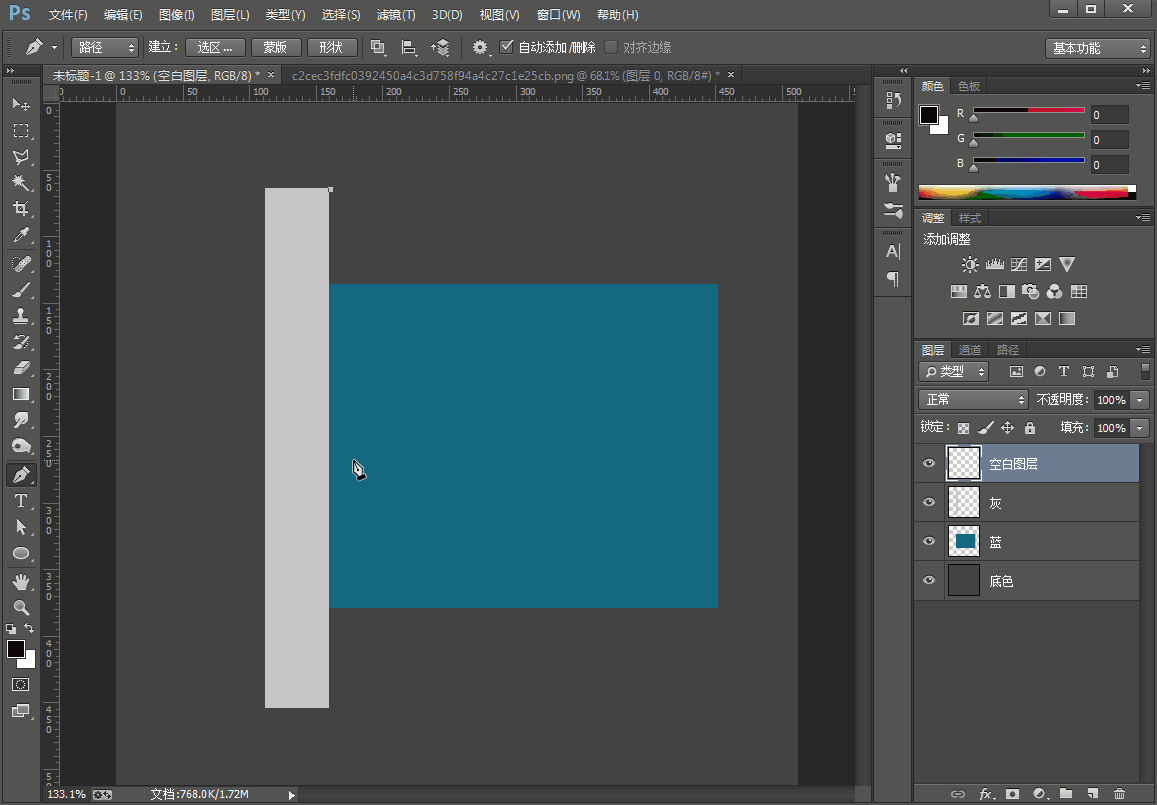
Task: Select the Crop tool
Action: click(x=20, y=209)
